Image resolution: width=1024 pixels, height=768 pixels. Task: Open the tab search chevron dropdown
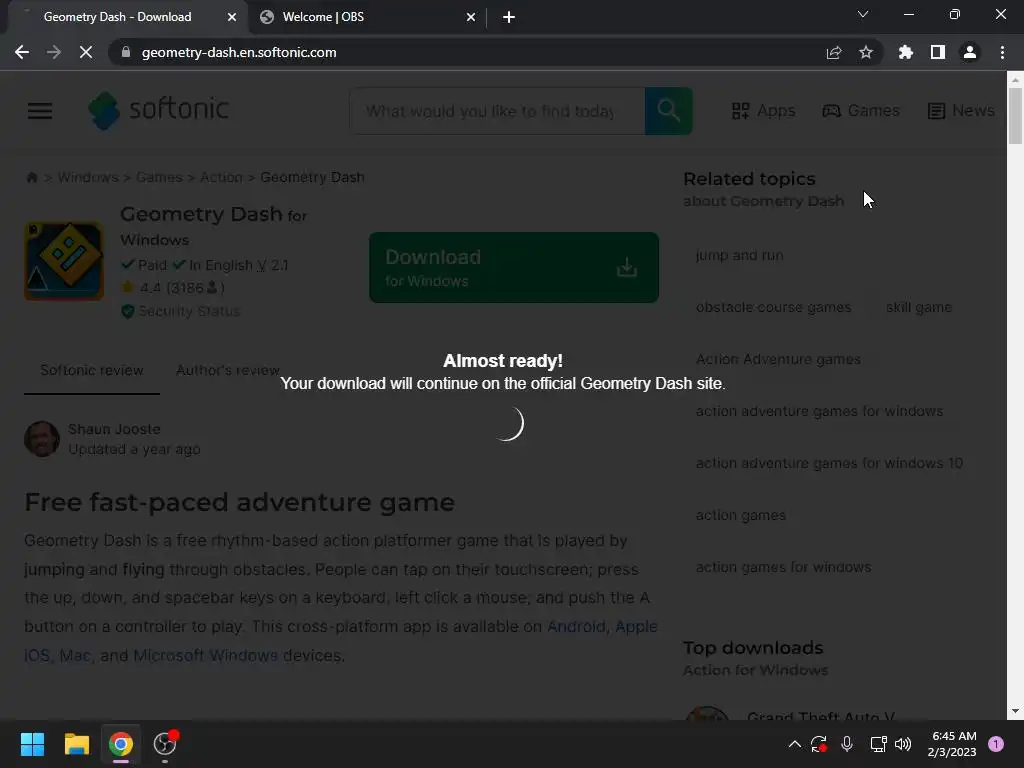(863, 14)
